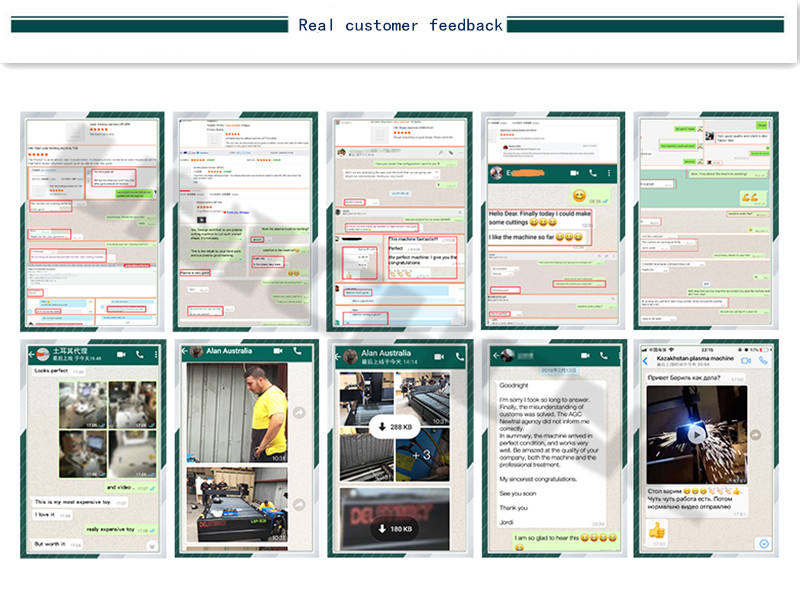Tap back arrow in Kazakhstan plasma machine chat

645,361
